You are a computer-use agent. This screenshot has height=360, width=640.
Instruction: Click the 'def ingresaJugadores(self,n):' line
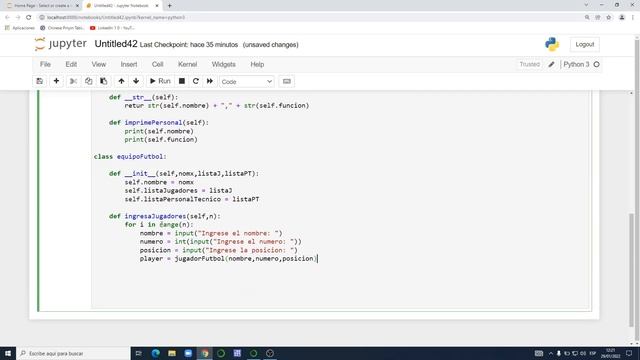click(x=164, y=216)
